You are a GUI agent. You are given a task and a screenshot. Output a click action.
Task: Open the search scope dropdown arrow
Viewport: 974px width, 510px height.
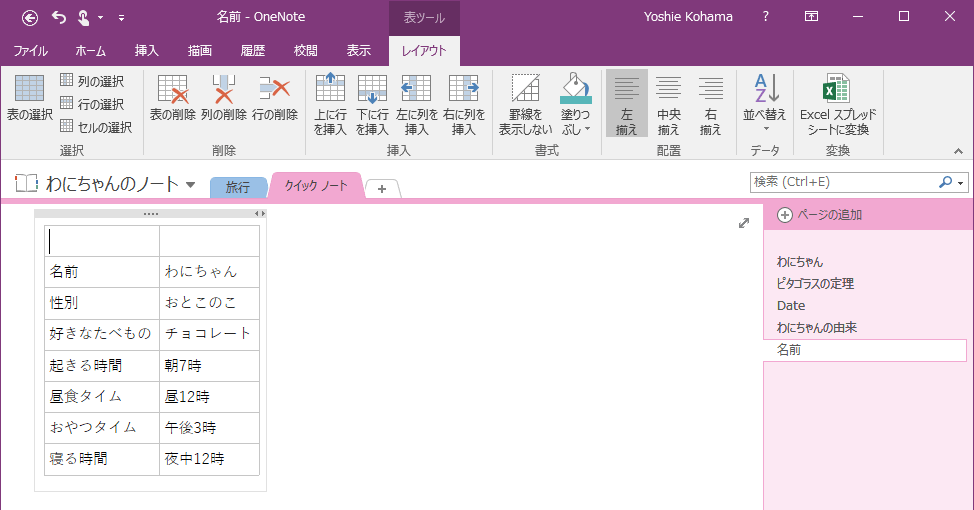[961, 183]
